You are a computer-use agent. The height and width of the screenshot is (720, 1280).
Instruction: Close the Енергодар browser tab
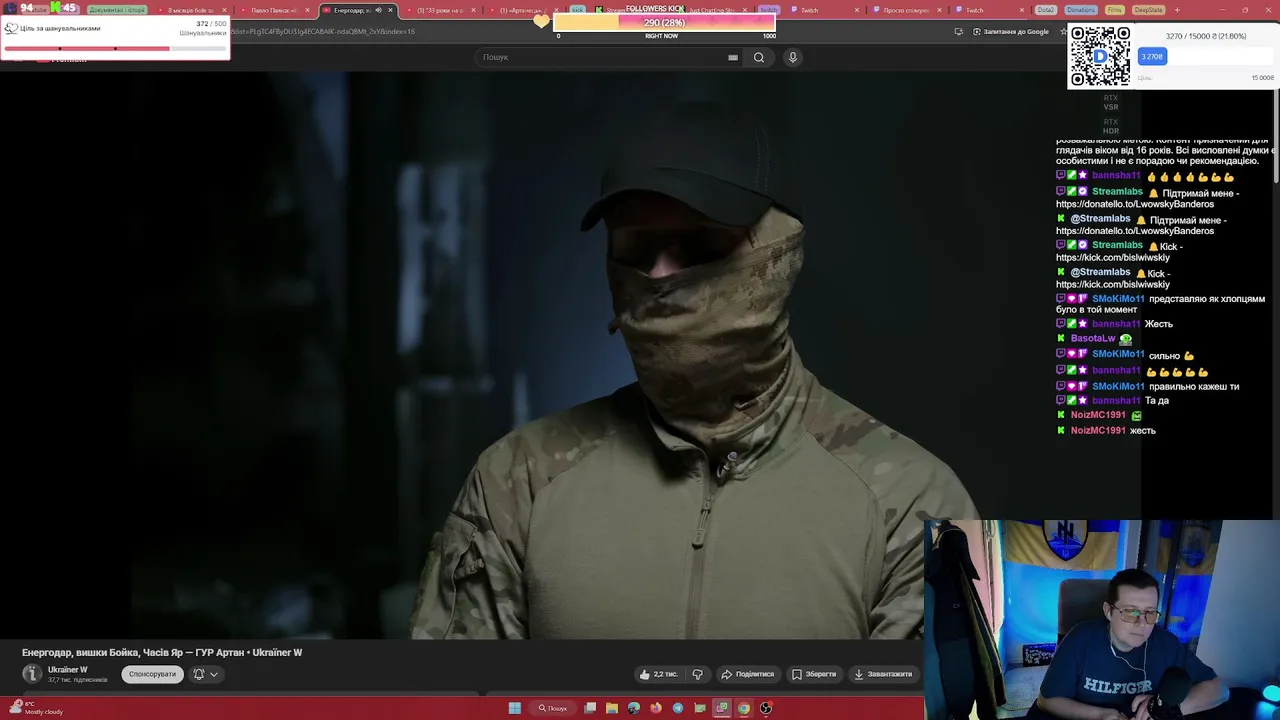390,10
